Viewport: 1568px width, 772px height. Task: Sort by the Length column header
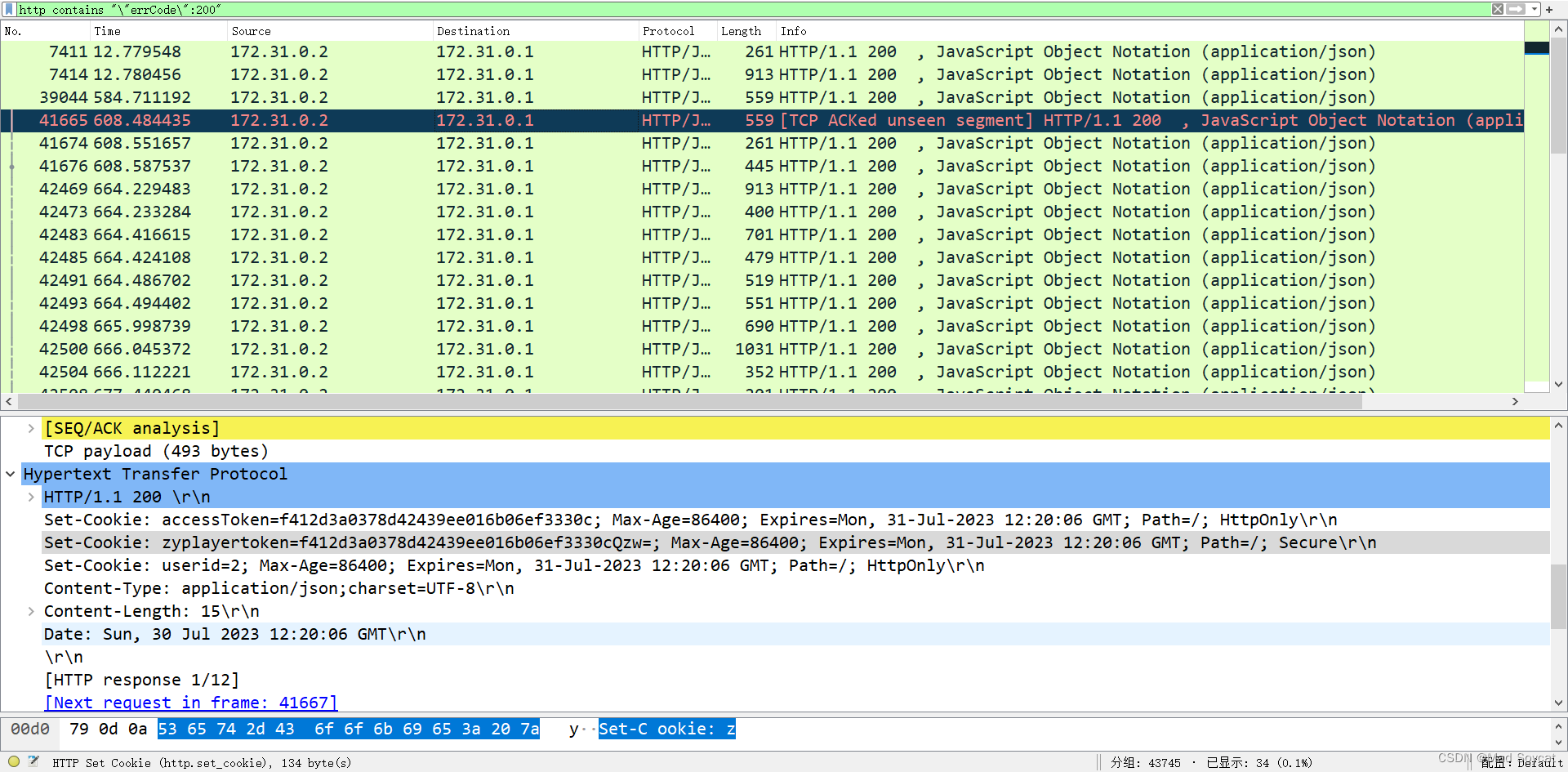point(746,31)
